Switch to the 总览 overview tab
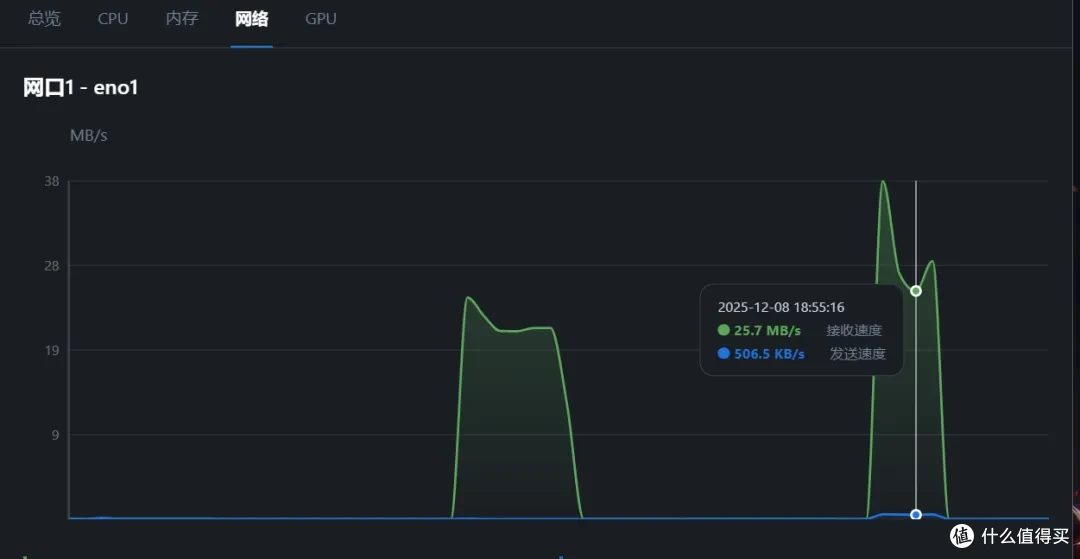 (x=44, y=19)
